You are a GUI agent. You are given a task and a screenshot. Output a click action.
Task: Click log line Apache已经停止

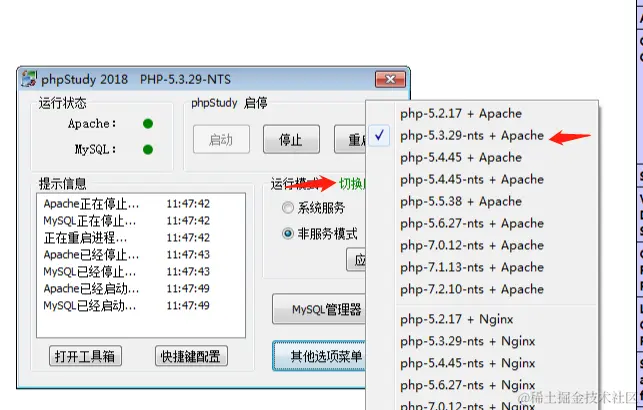tap(127, 255)
